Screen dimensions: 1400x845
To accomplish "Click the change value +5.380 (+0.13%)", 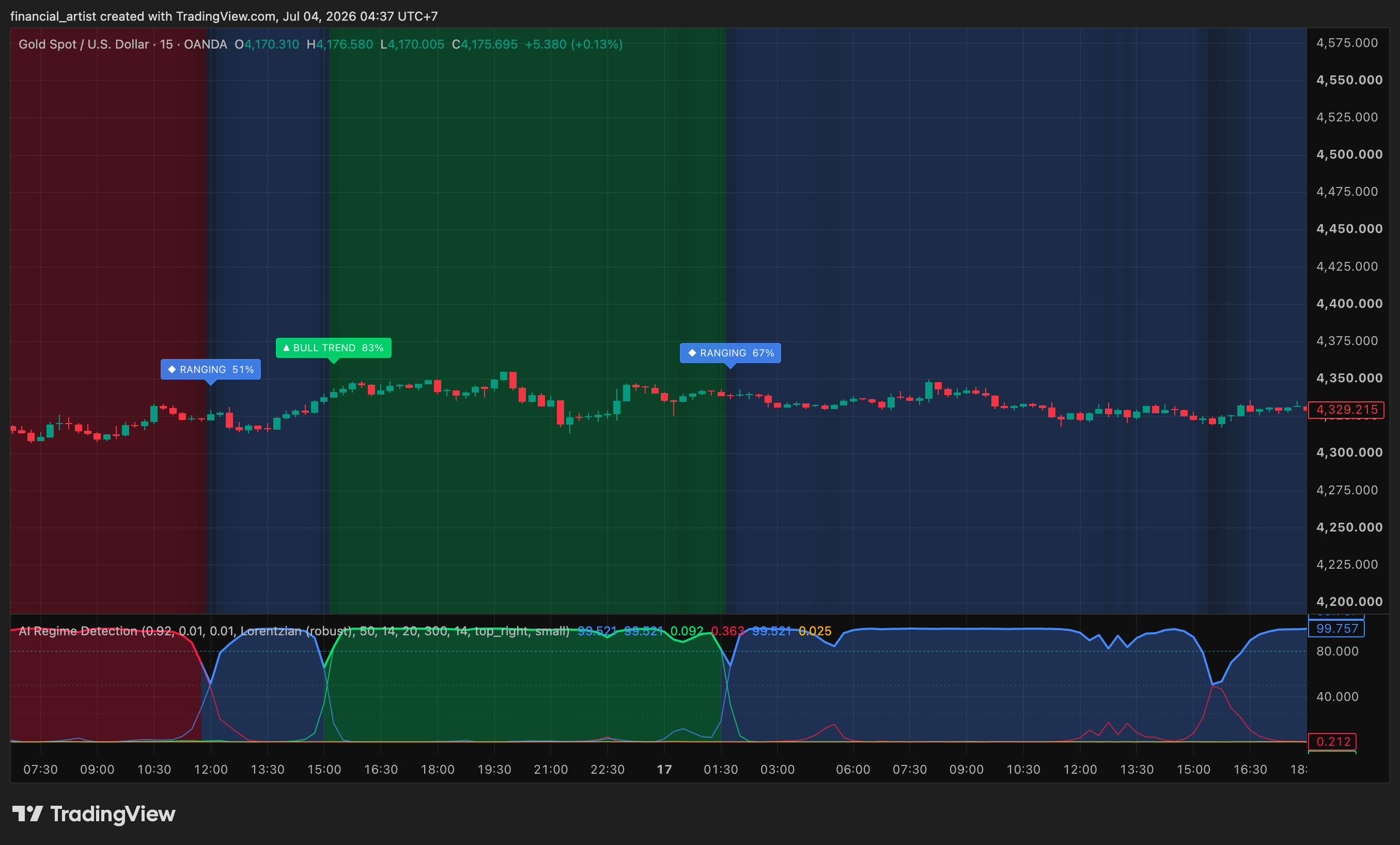I will (573, 44).
